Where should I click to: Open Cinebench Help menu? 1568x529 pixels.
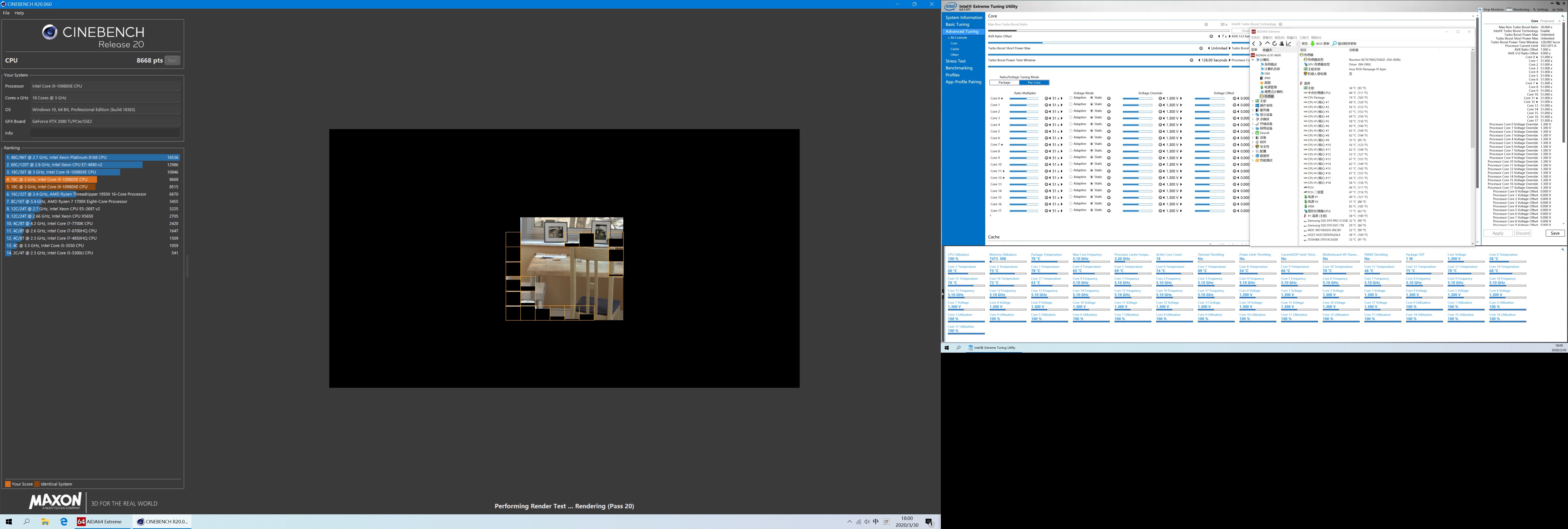click(x=20, y=13)
